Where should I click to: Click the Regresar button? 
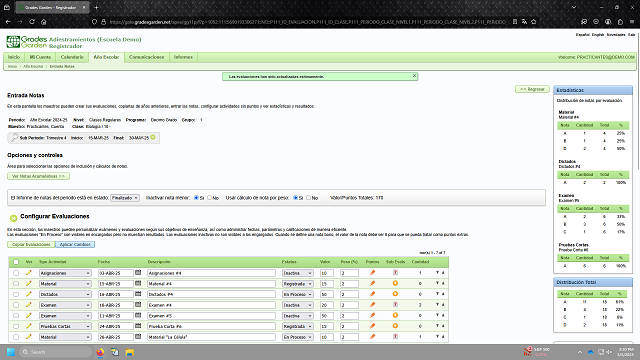[x=532, y=89]
